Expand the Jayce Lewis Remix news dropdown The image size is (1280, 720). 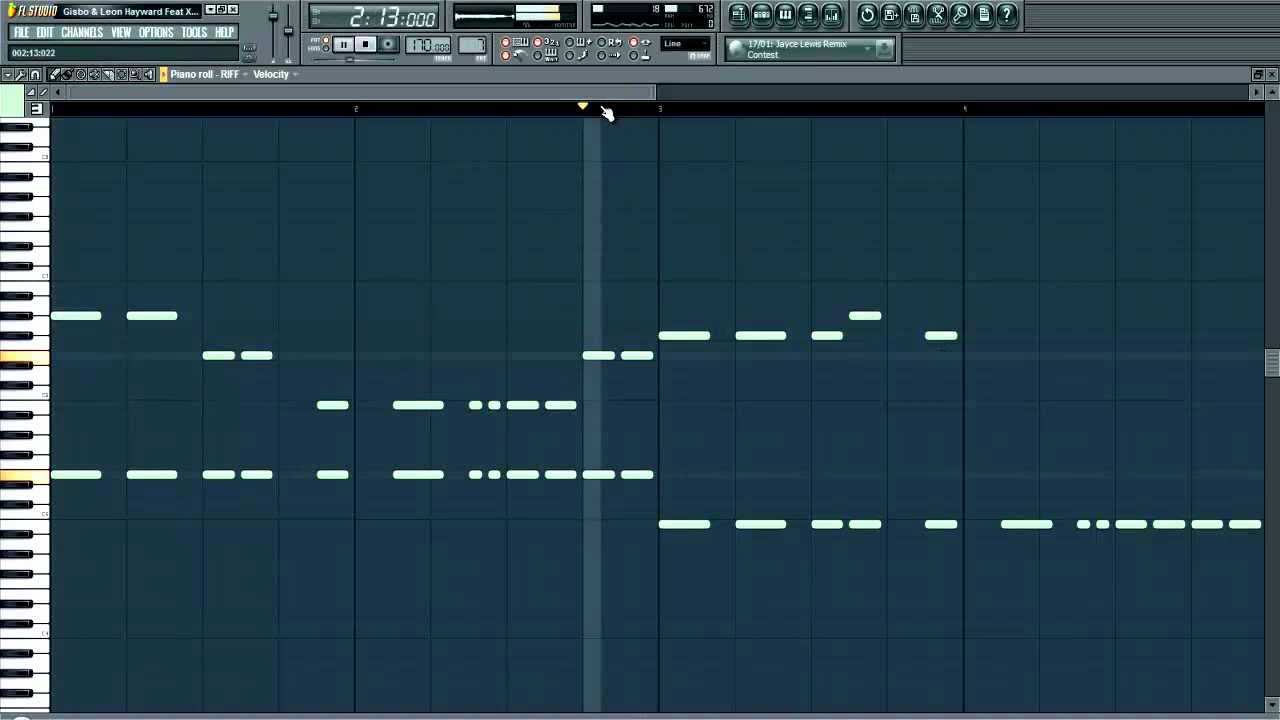(868, 47)
